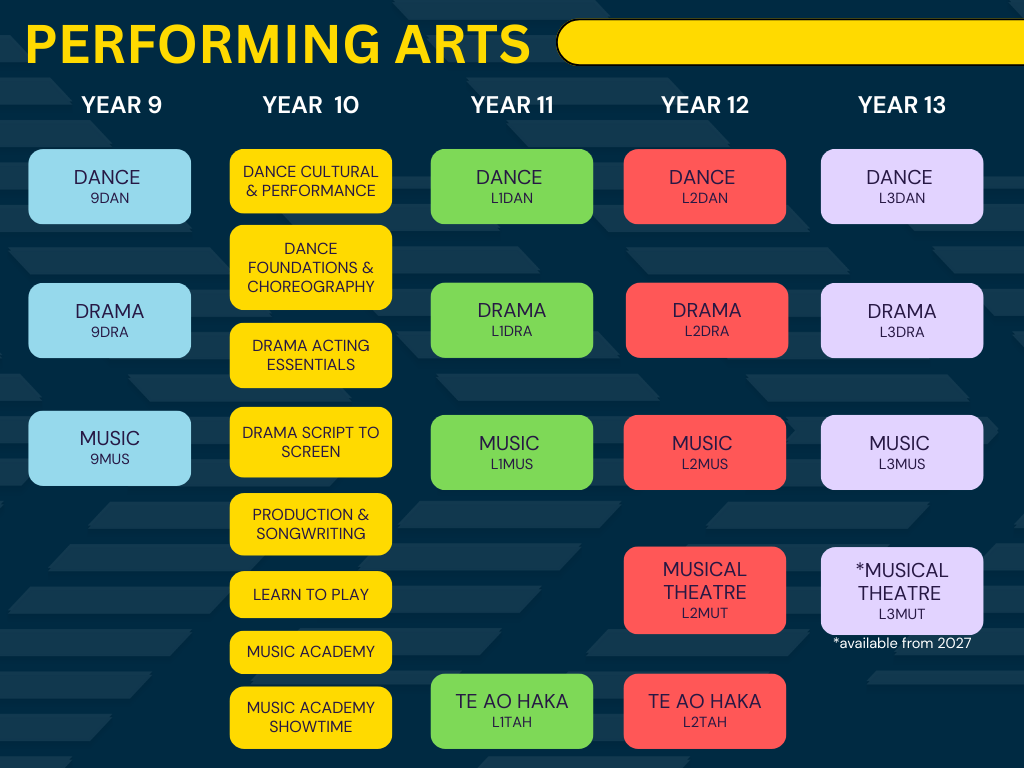Click the Year 12 column heading

click(x=704, y=105)
